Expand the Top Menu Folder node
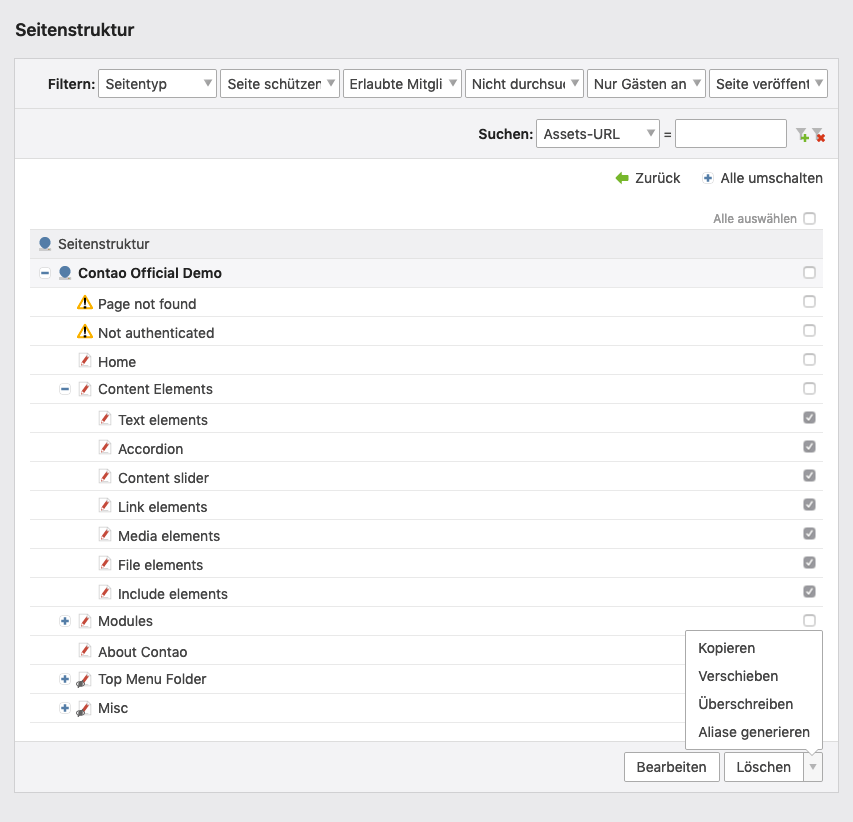Viewport: 853px width, 822px height. tap(65, 679)
